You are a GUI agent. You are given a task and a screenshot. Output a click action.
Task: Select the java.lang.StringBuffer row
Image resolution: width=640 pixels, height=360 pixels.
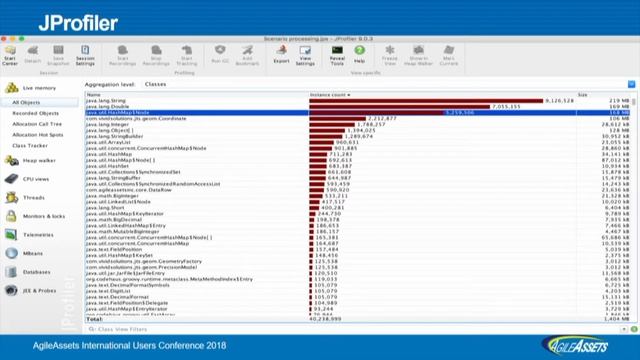click(358, 178)
